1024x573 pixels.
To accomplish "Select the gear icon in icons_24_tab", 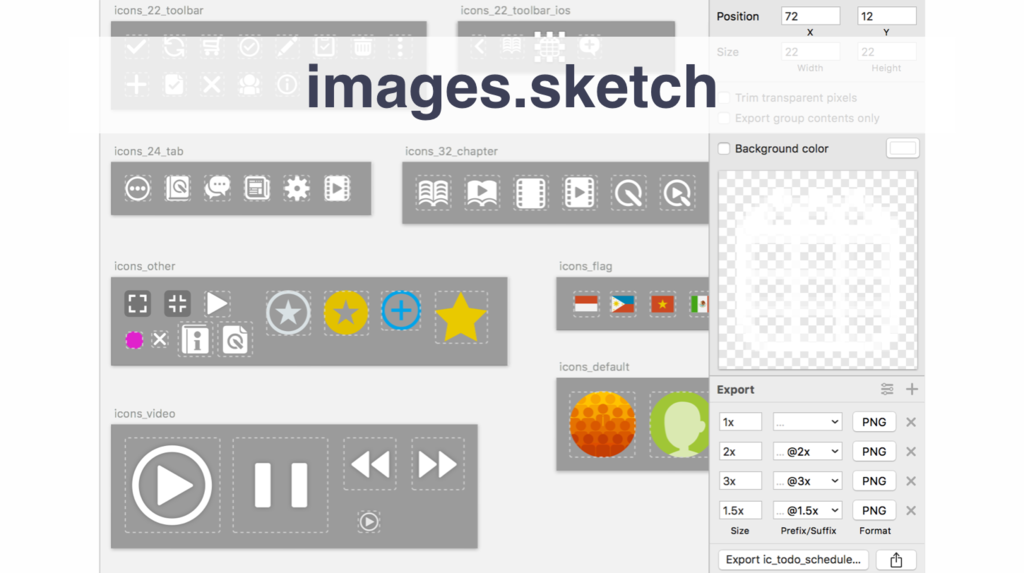I will (x=296, y=189).
